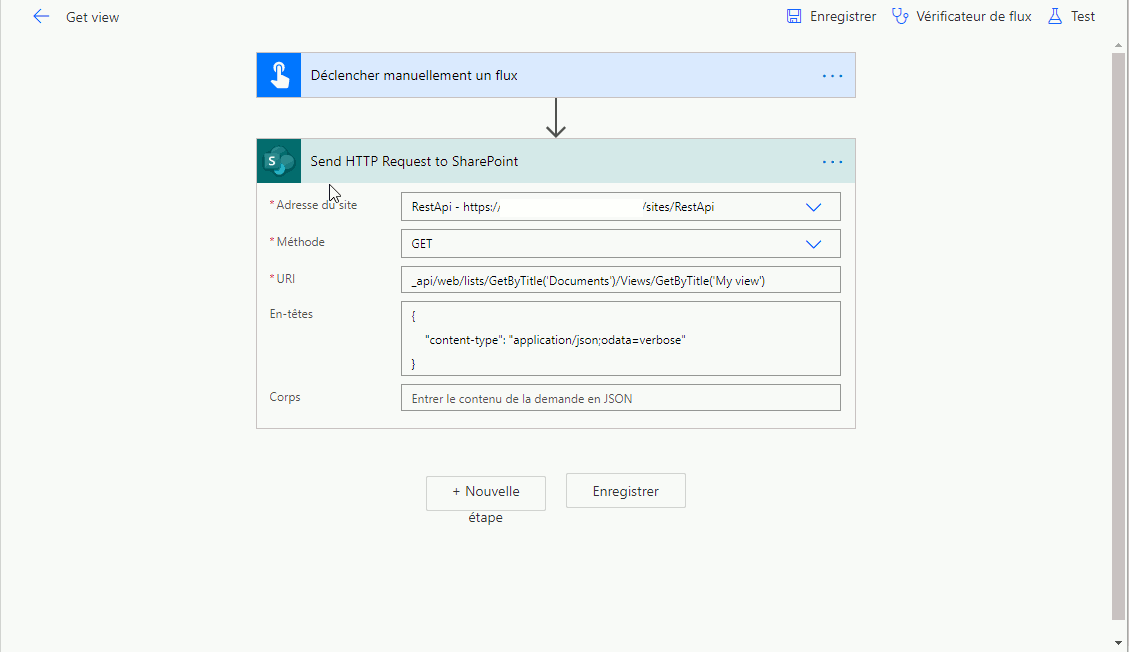Click the Test label in the top bar
The width and height of the screenshot is (1129, 652).
tap(1082, 17)
